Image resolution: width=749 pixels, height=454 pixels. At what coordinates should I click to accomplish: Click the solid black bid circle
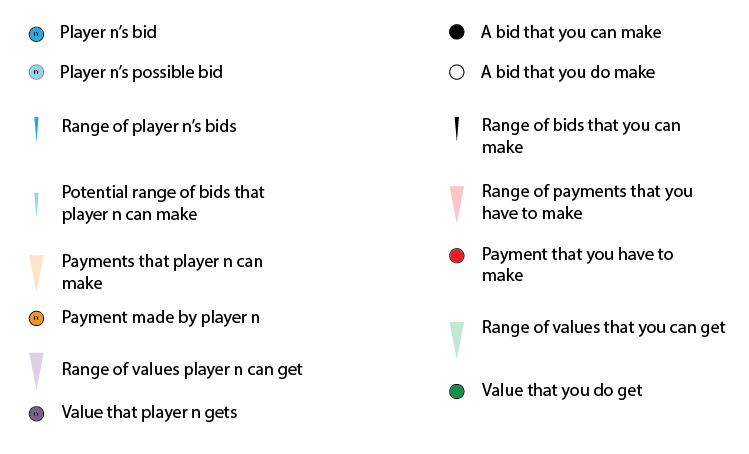[x=457, y=32]
